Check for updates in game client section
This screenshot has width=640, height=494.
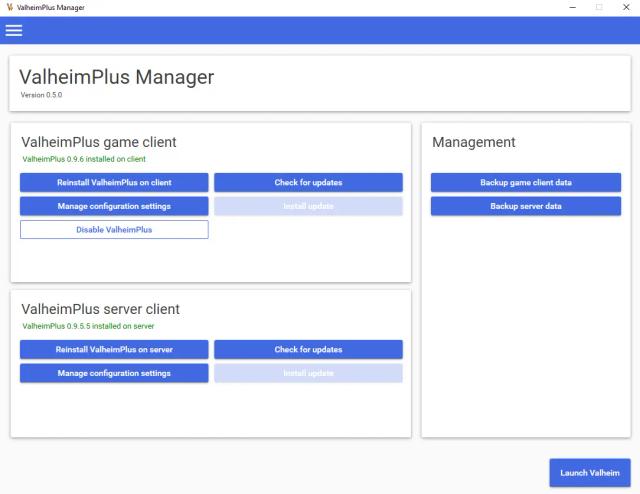[308, 182]
